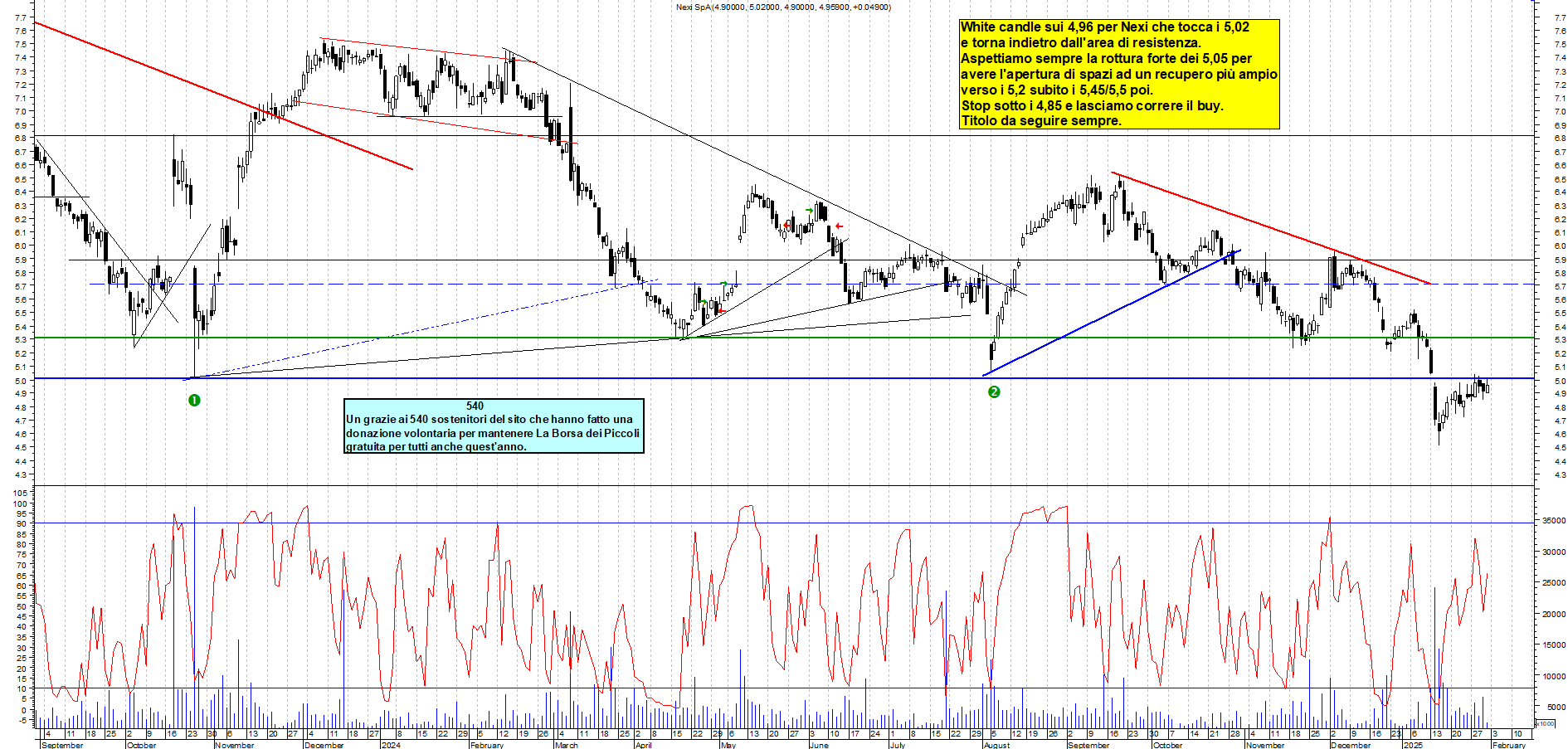Select line 'verso i 5,2 subito i 5,45/5,5 poi'
Viewport: 1568px width, 749px height.
click(x=1057, y=90)
